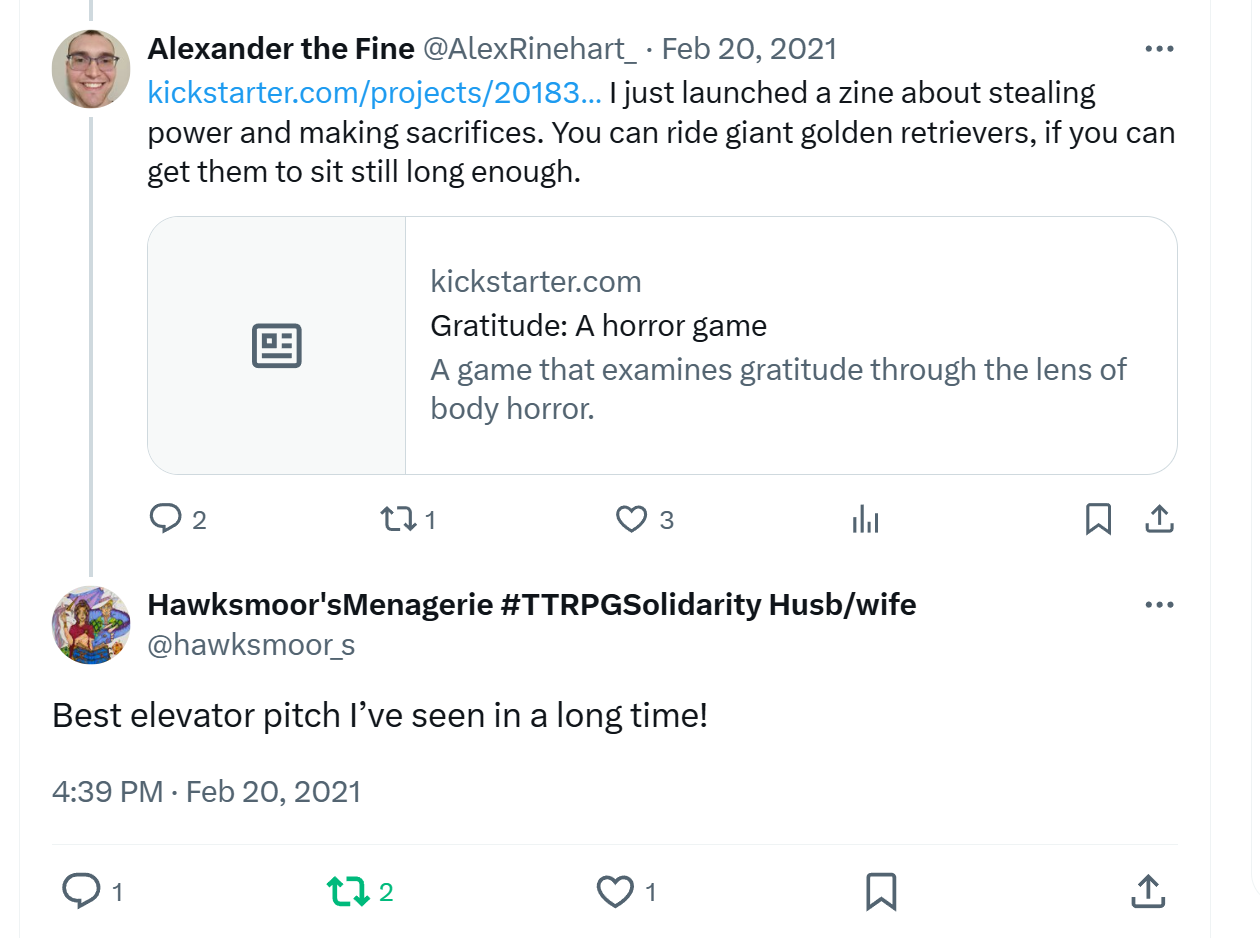Retweet the zine announcement tweet
1260x938 pixels.
point(397,519)
